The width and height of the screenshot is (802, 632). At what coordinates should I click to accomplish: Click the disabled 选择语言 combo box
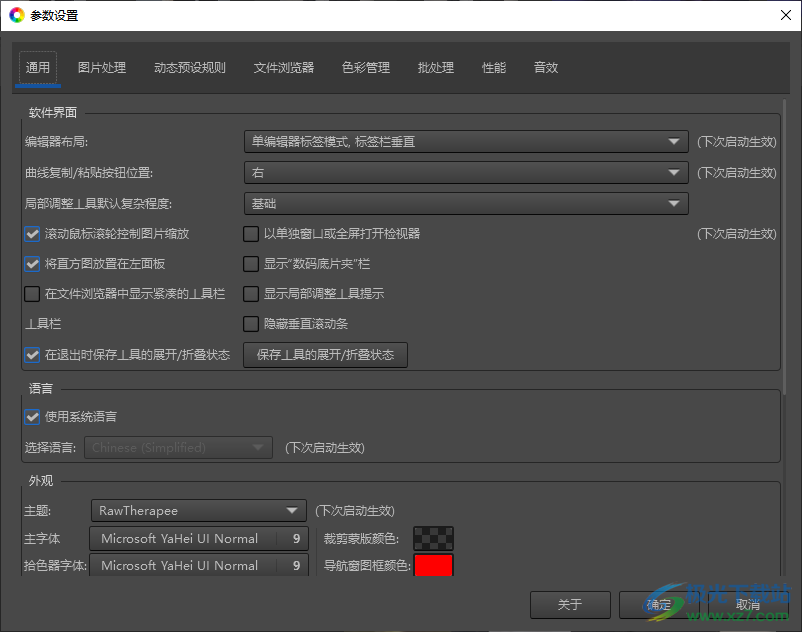click(x=179, y=447)
